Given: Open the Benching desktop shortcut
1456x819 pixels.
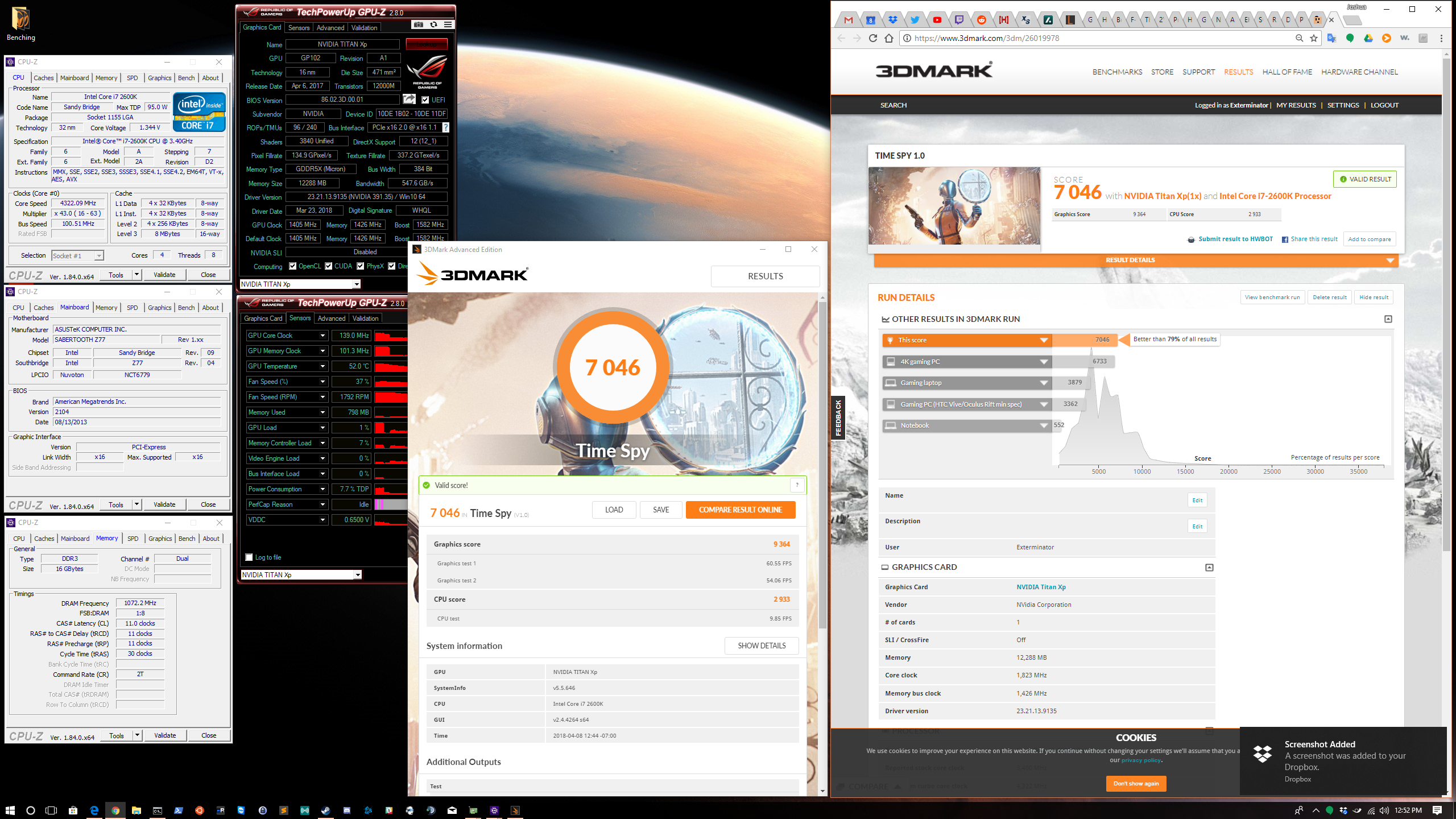Looking at the screenshot, I should [x=21, y=24].
